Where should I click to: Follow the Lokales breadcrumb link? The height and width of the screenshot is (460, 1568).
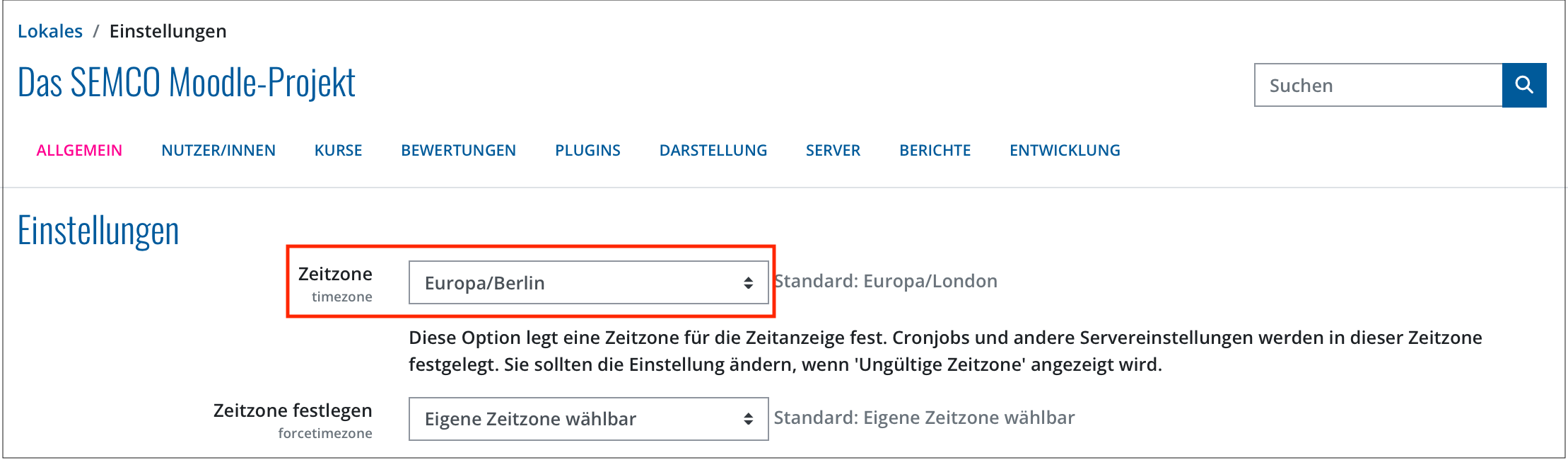pyautogui.click(x=50, y=30)
